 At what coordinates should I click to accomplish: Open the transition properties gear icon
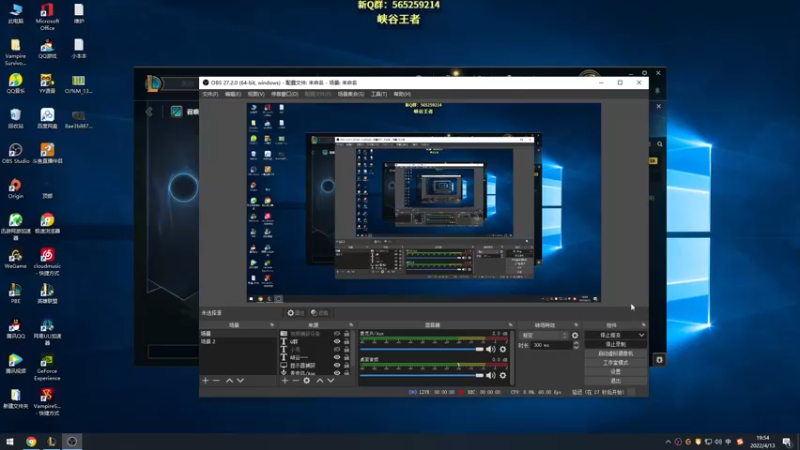pyautogui.click(x=575, y=336)
